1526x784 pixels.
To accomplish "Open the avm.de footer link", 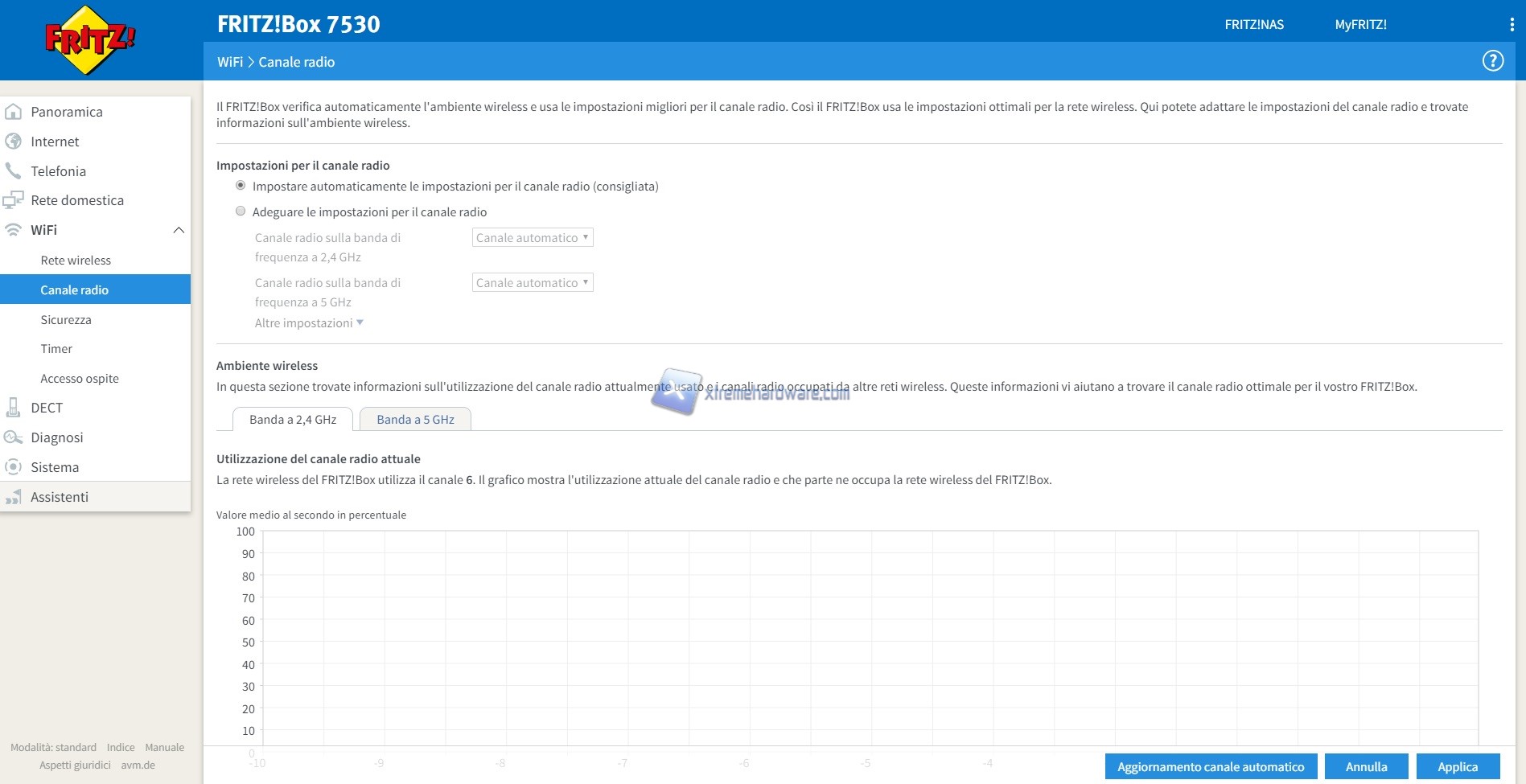I will tap(138, 766).
